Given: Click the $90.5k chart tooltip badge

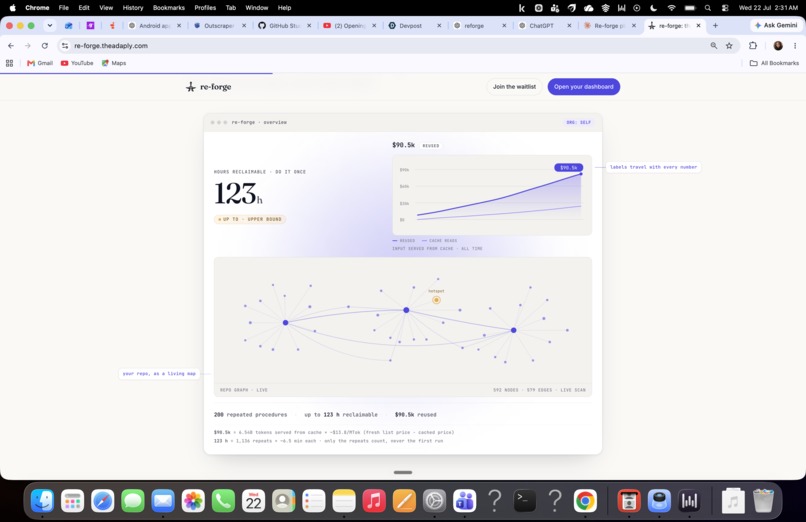Looking at the screenshot, I should pyautogui.click(x=569, y=167).
